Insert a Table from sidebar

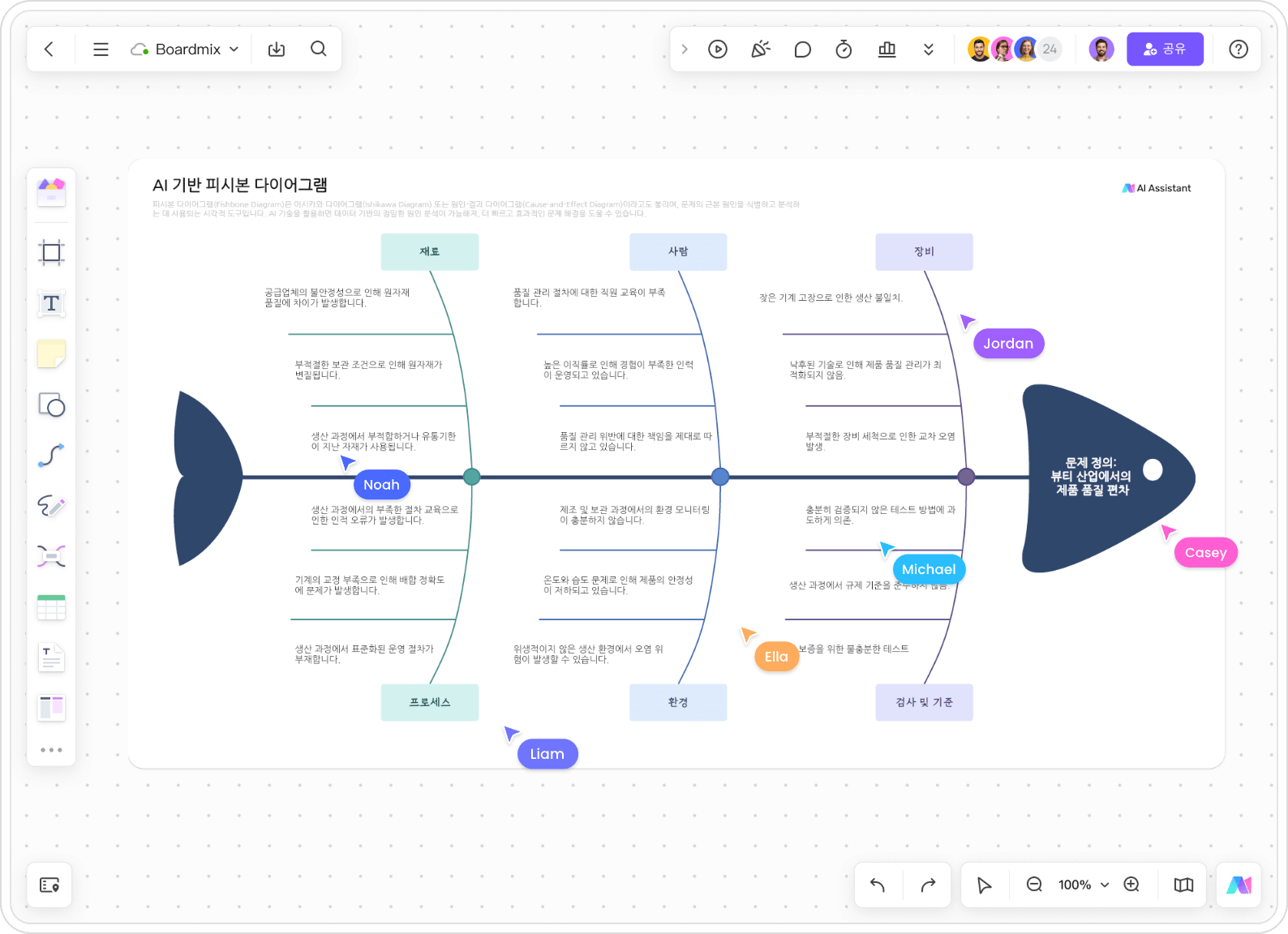click(51, 607)
